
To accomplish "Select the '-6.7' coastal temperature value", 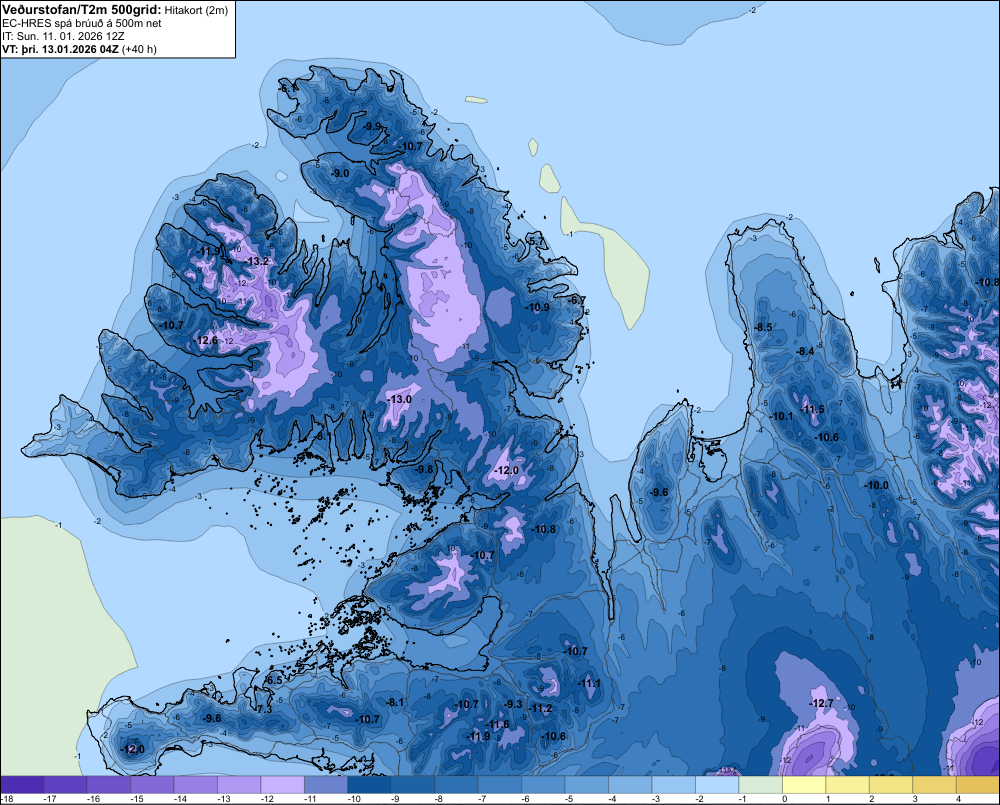I will 577,300.
